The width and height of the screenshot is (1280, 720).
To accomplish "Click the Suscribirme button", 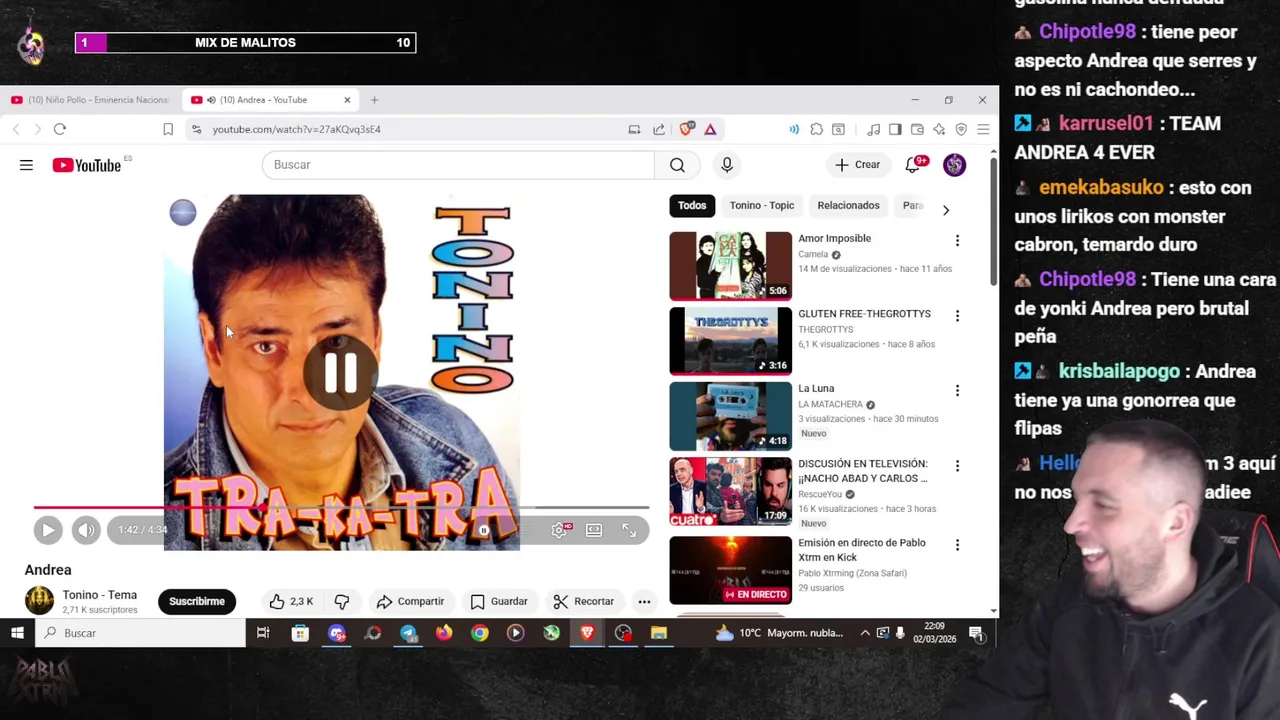I will pos(197,601).
